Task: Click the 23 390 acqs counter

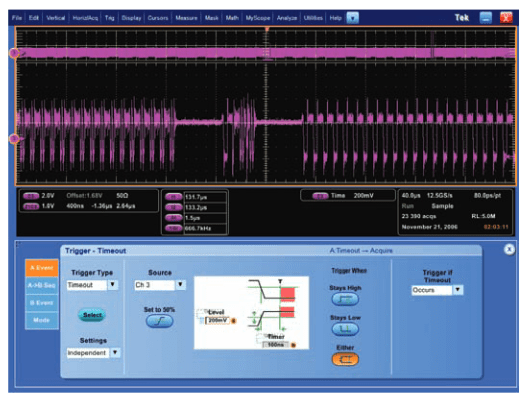Action: pyautogui.click(x=419, y=216)
